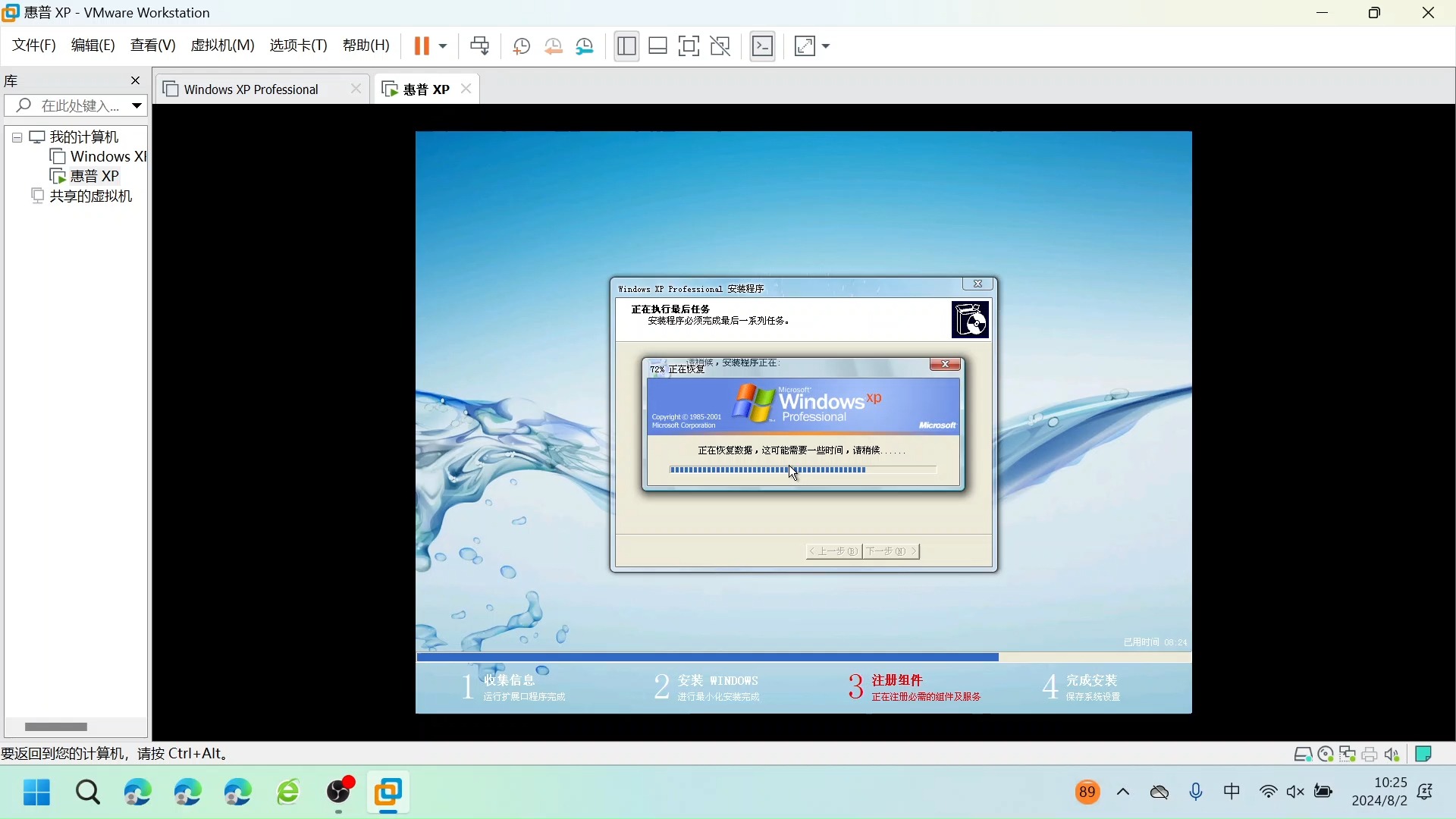Image resolution: width=1456 pixels, height=819 pixels.
Task: Close the restore progress dialog
Action: tap(945, 364)
